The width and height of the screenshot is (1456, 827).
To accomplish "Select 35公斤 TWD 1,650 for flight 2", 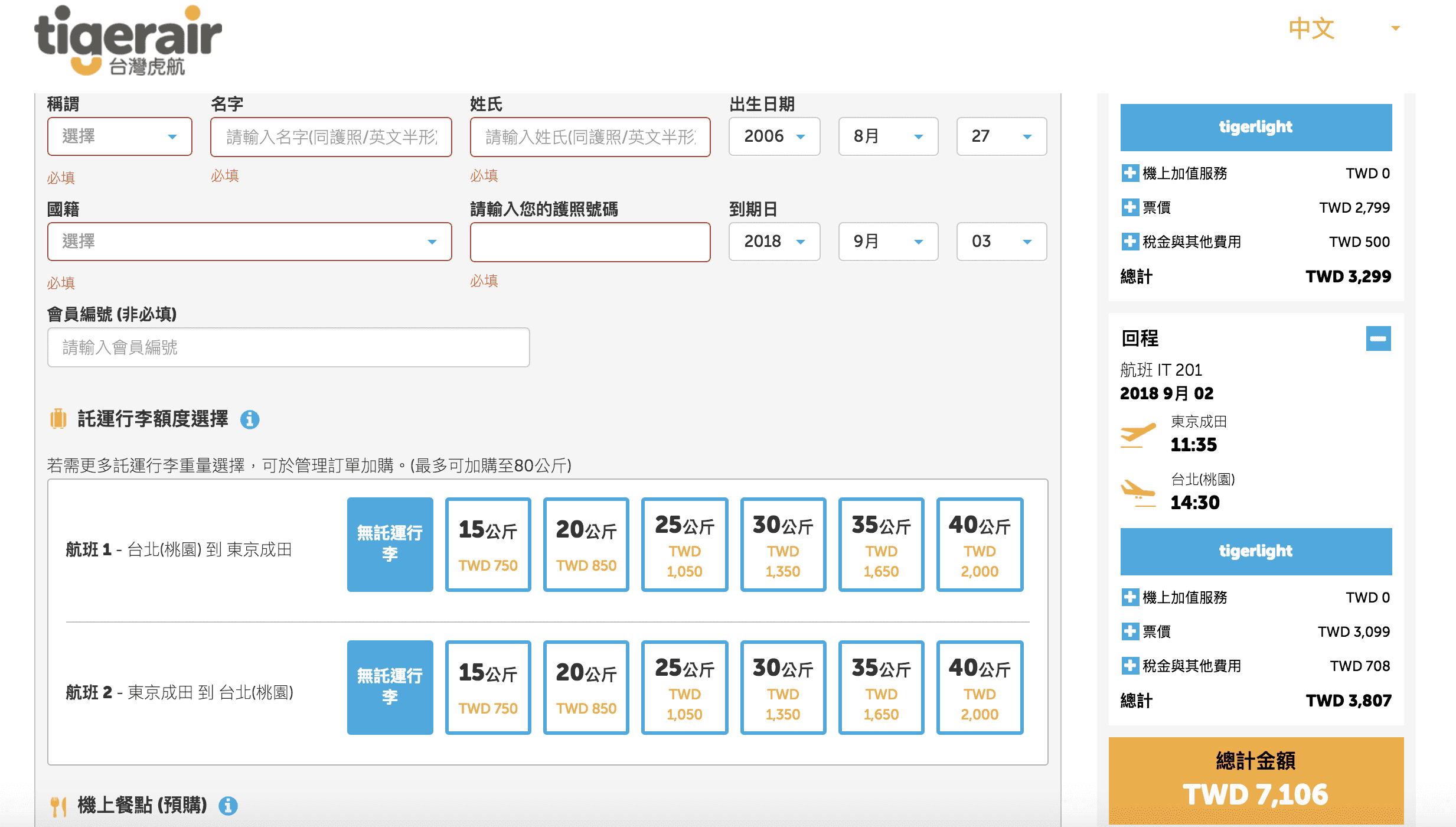I will 881,688.
